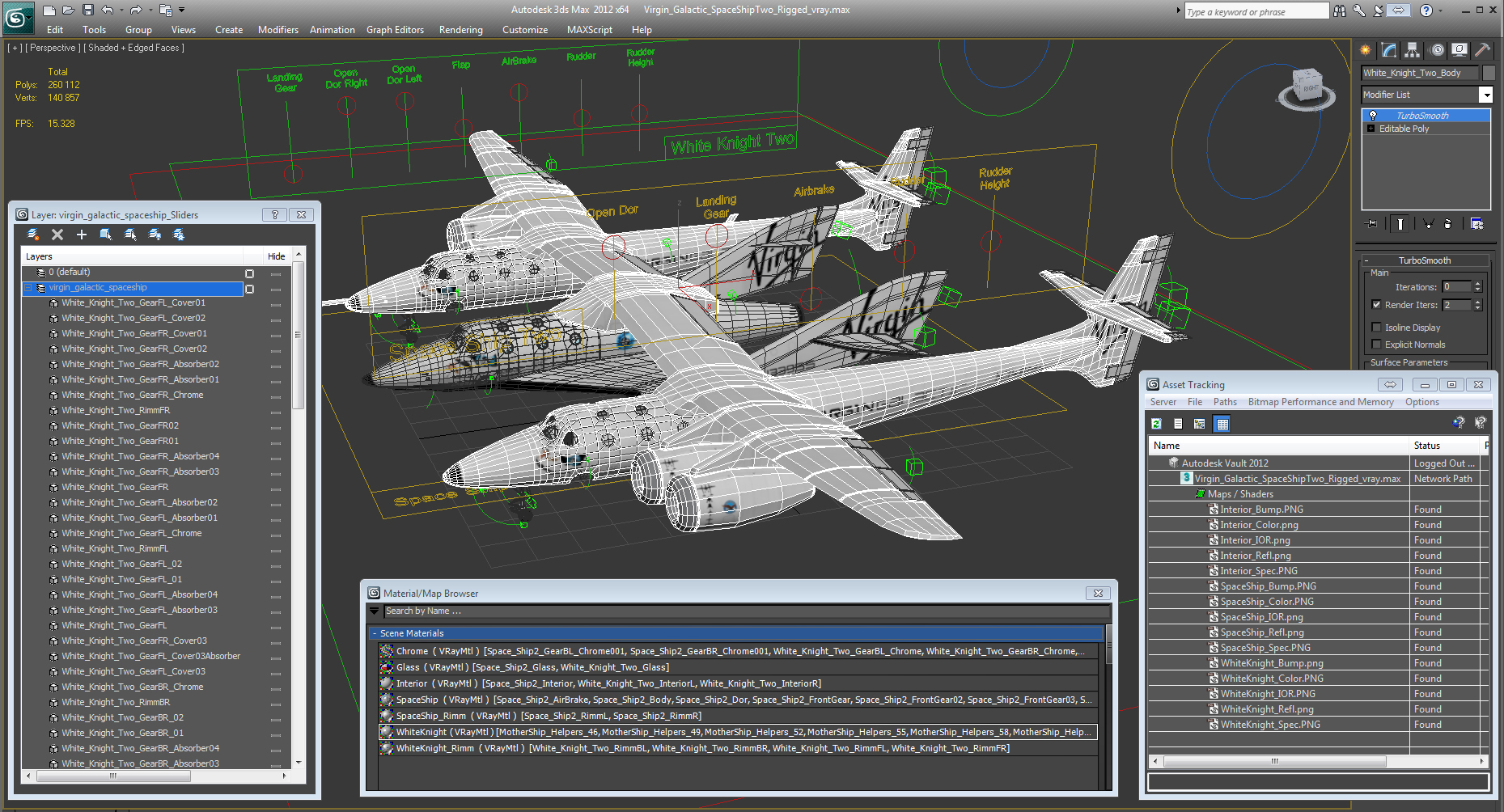The height and width of the screenshot is (812, 1504).
Task: Toggle hide for virgin_galactic_spaceship layer
Action: tap(276, 289)
